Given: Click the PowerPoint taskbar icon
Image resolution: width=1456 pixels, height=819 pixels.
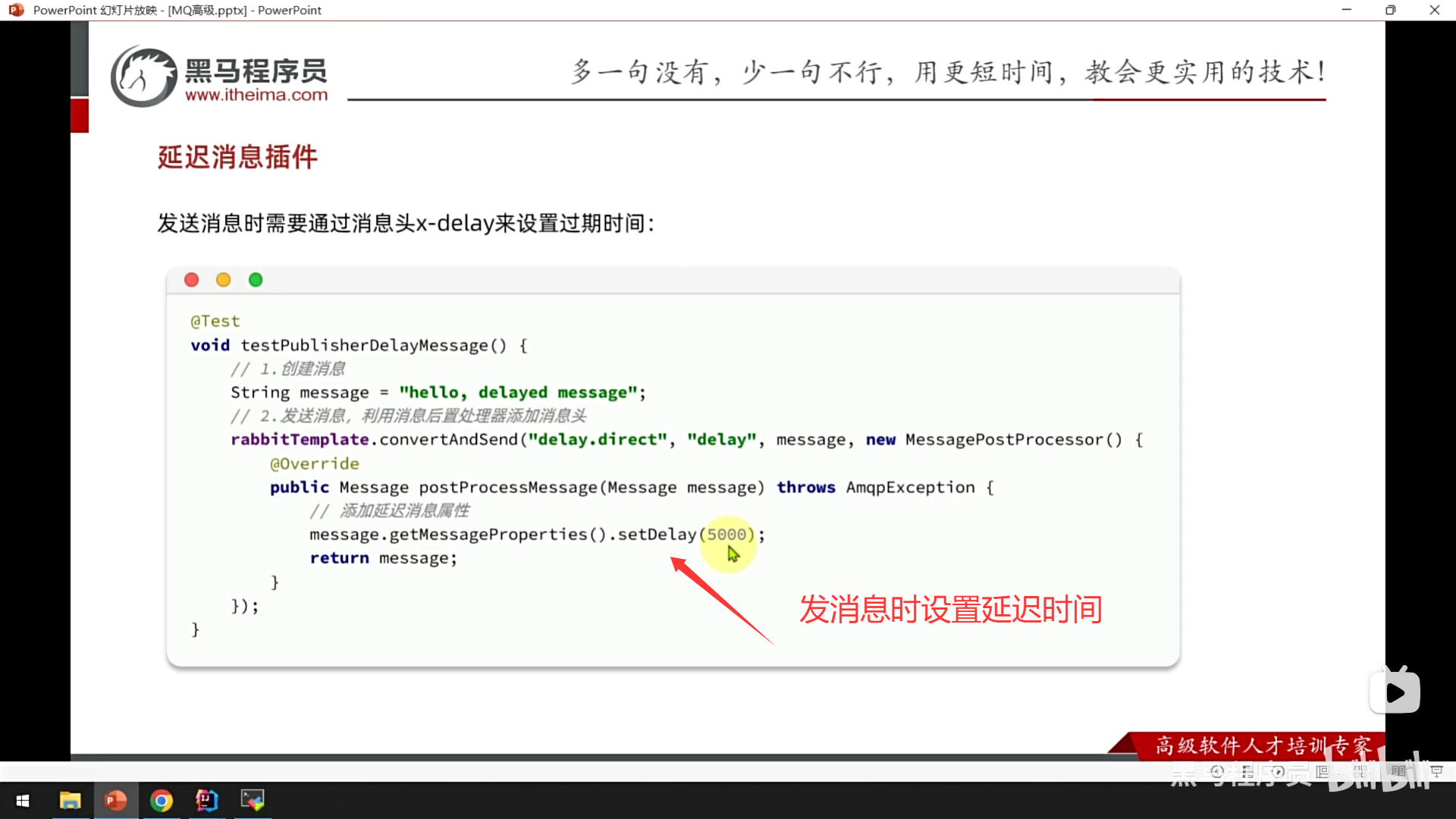Looking at the screenshot, I should tap(115, 800).
